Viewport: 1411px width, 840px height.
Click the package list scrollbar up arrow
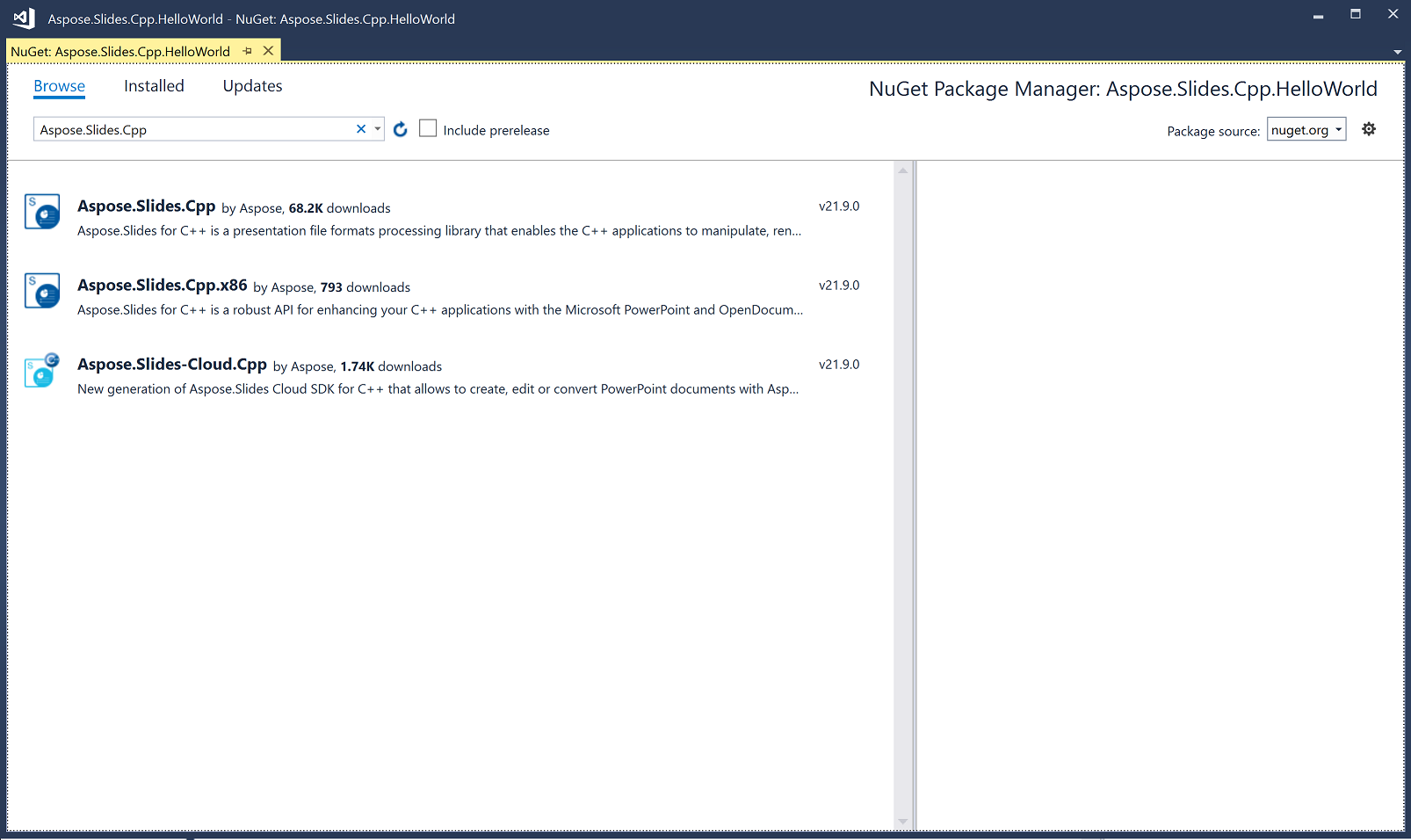coord(903,170)
